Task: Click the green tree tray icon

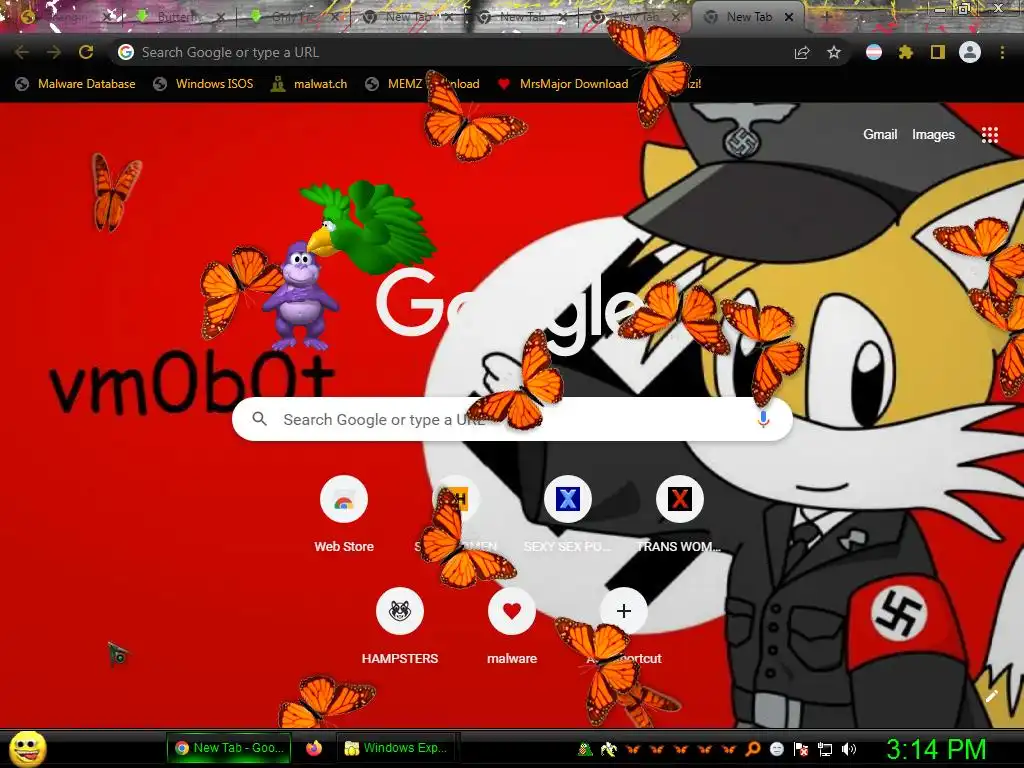Action: 584,749
